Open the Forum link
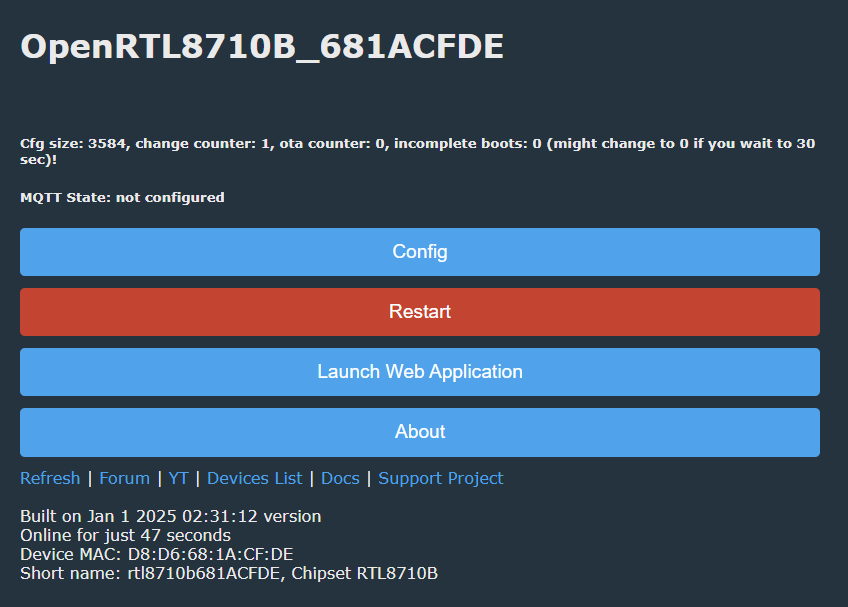Image resolution: width=848 pixels, height=607 pixels. click(124, 478)
